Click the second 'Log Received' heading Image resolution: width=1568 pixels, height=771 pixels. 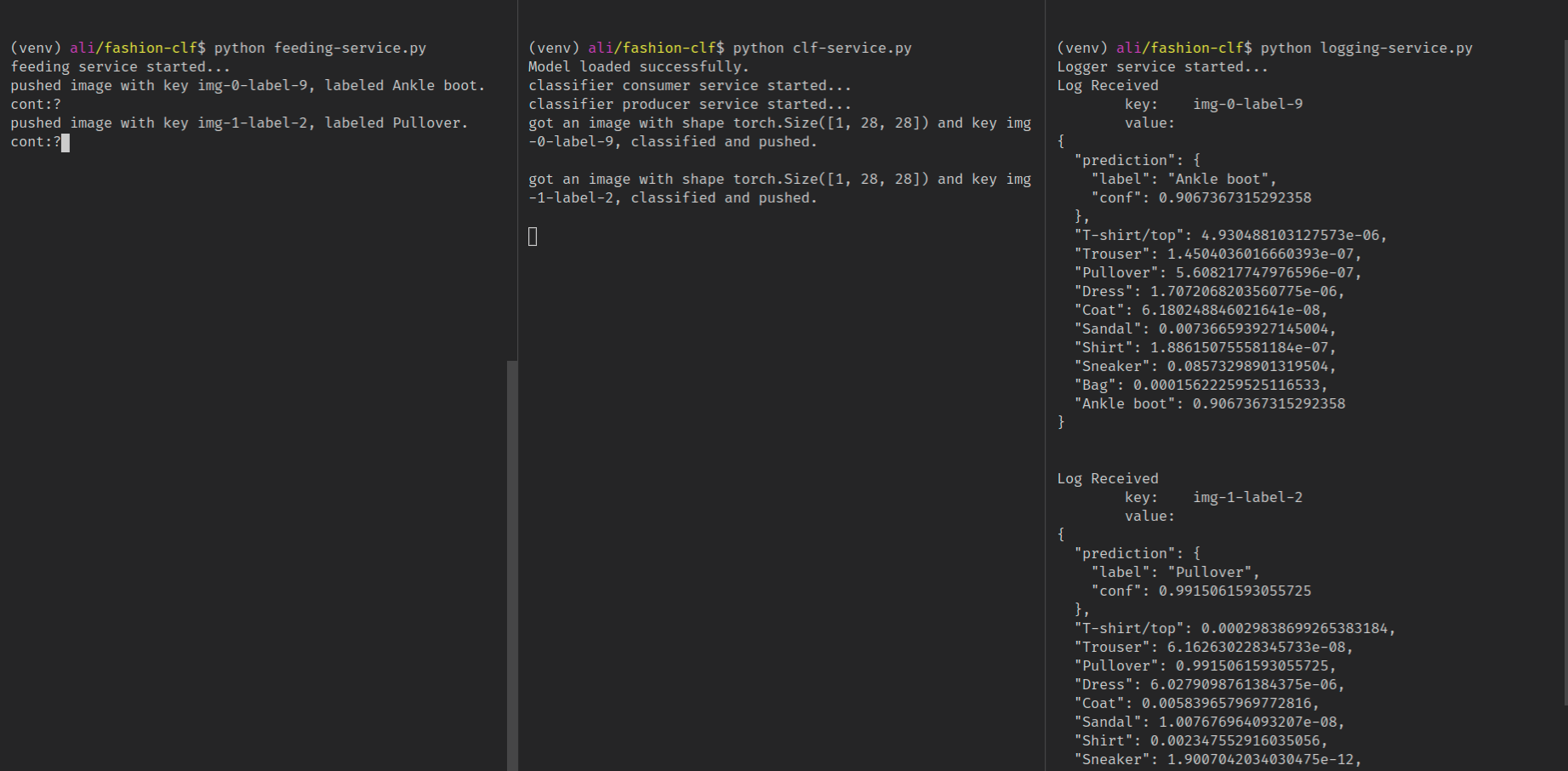point(1108,478)
